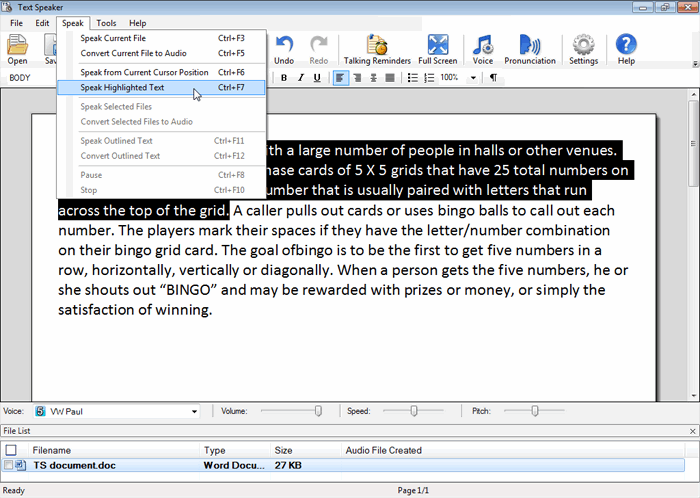Open the Tools menu
Screen dimensions: 700x498
106,22
